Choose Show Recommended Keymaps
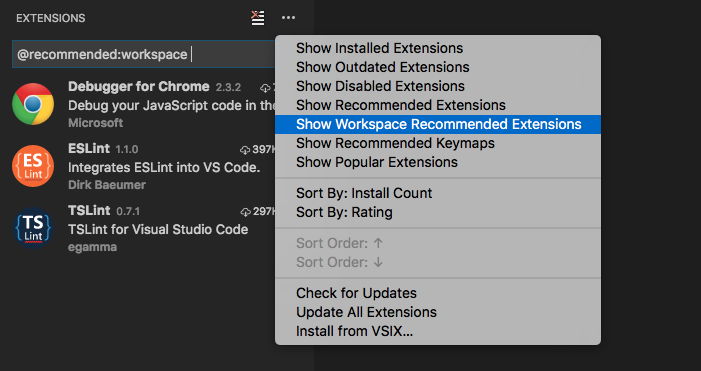The width and height of the screenshot is (701, 371). (x=438, y=143)
